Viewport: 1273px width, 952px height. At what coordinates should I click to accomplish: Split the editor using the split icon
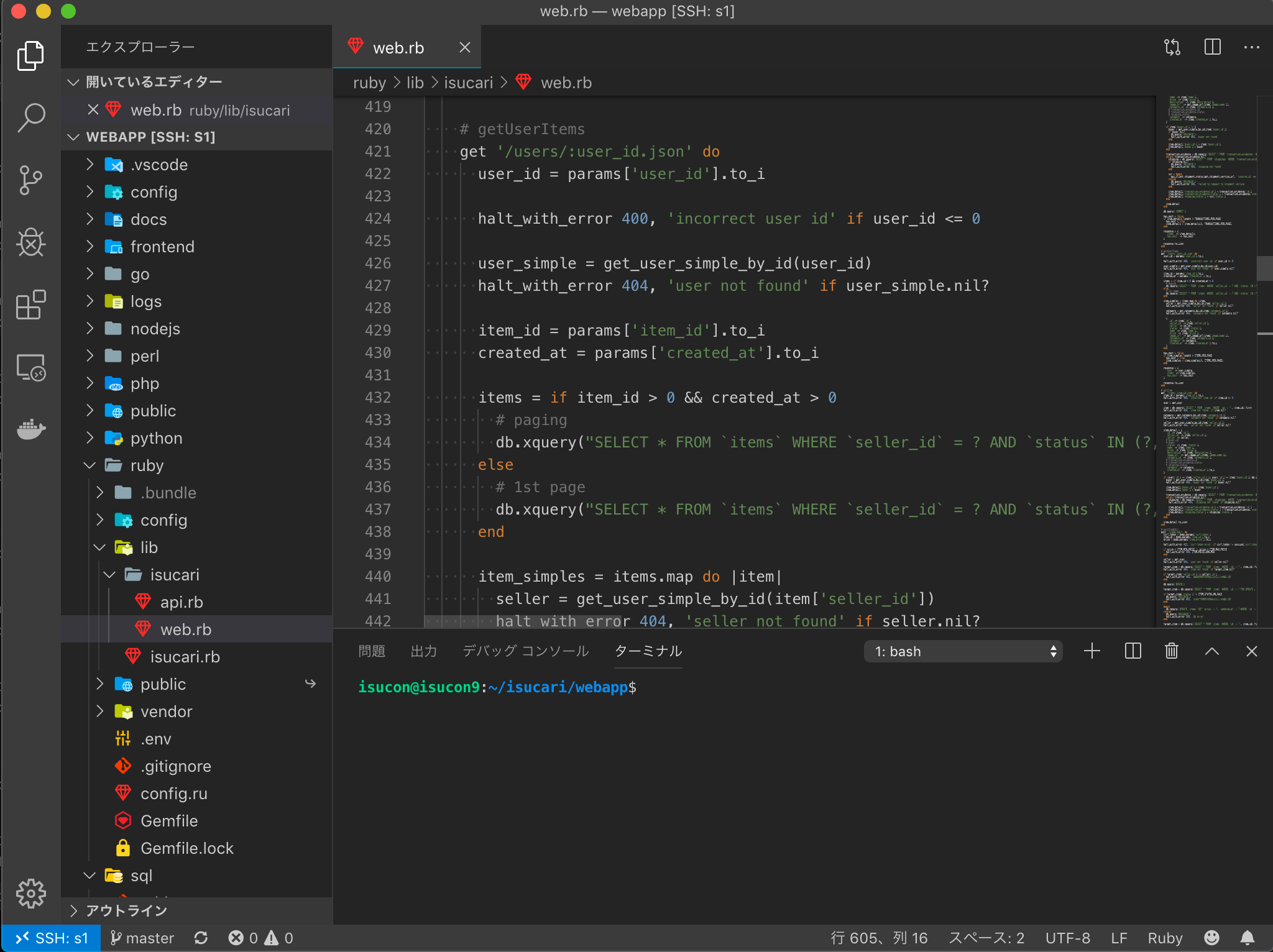tap(1212, 47)
